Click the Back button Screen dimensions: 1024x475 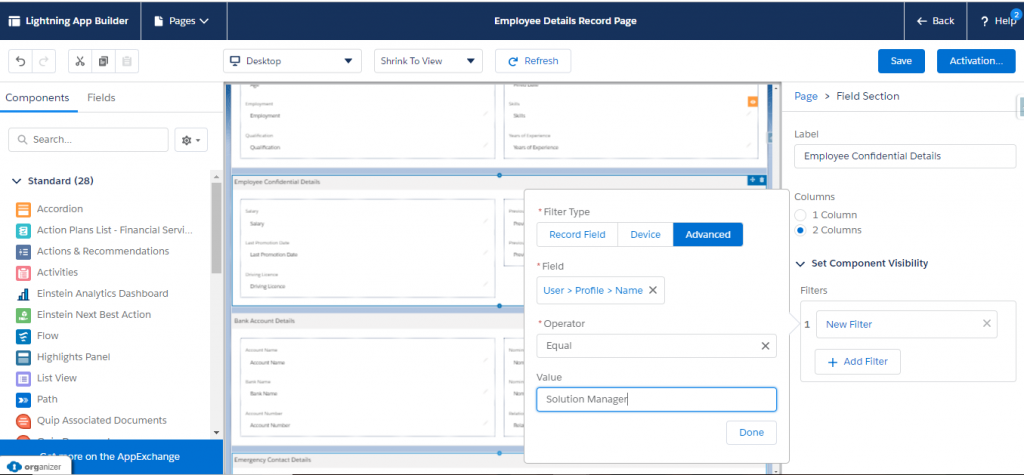click(x=936, y=21)
